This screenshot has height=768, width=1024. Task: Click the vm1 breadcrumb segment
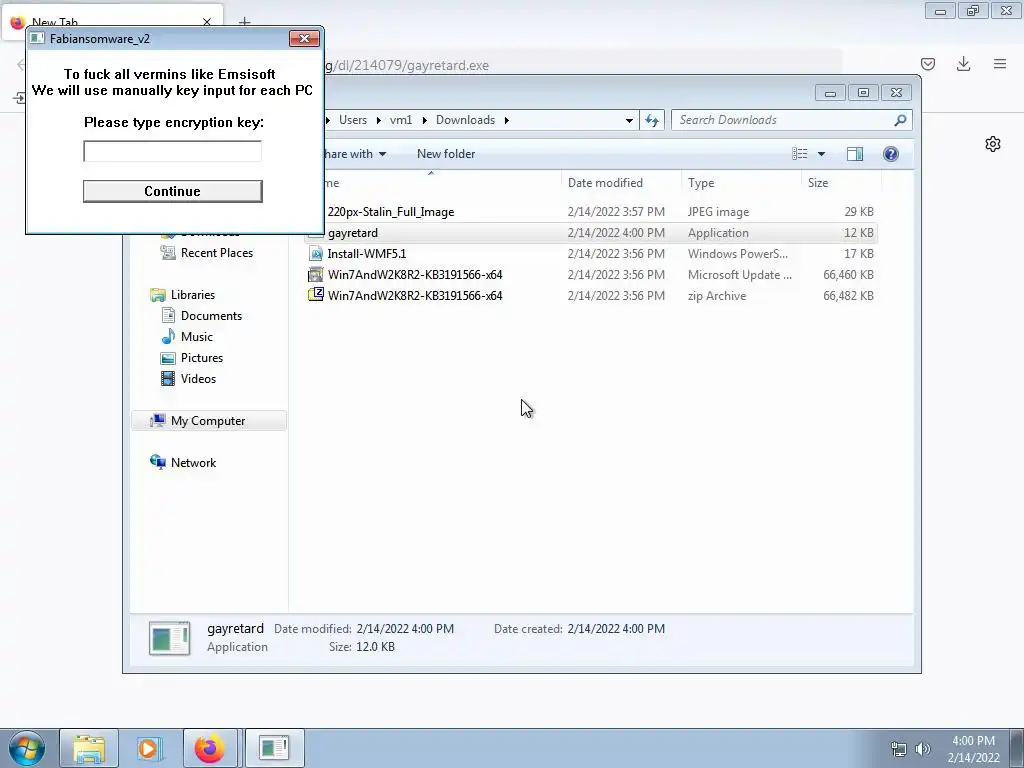tap(401, 120)
